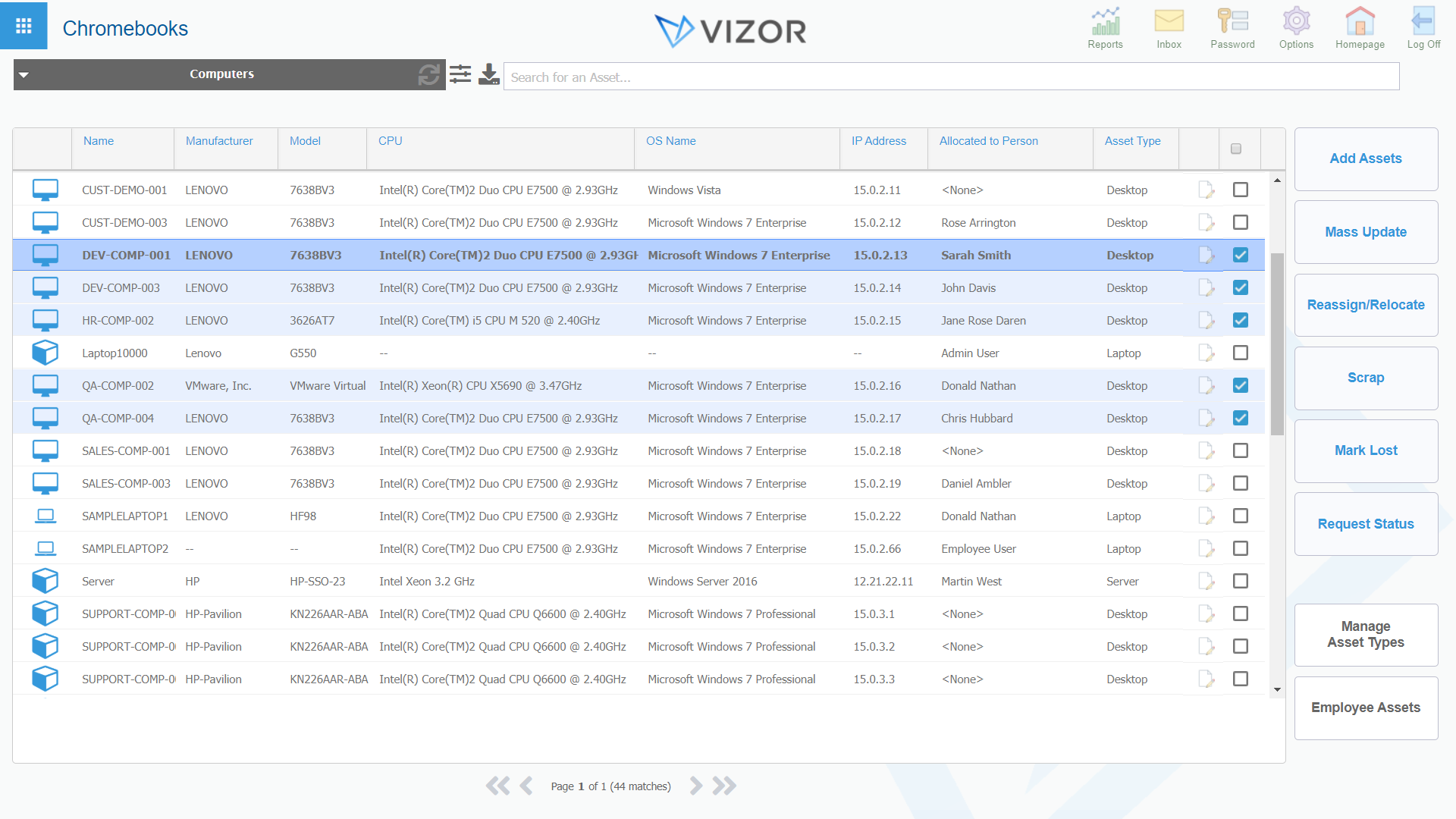This screenshot has height=819, width=1456.
Task: Open the column filter settings icon
Action: point(460,74)
